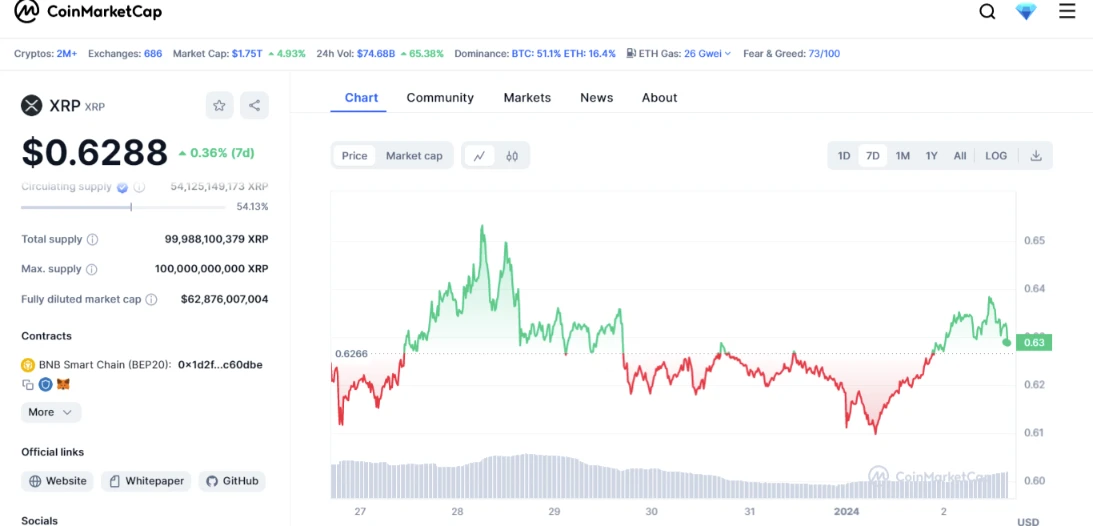Open the Whitepaper link

click(x=146, y=481)
